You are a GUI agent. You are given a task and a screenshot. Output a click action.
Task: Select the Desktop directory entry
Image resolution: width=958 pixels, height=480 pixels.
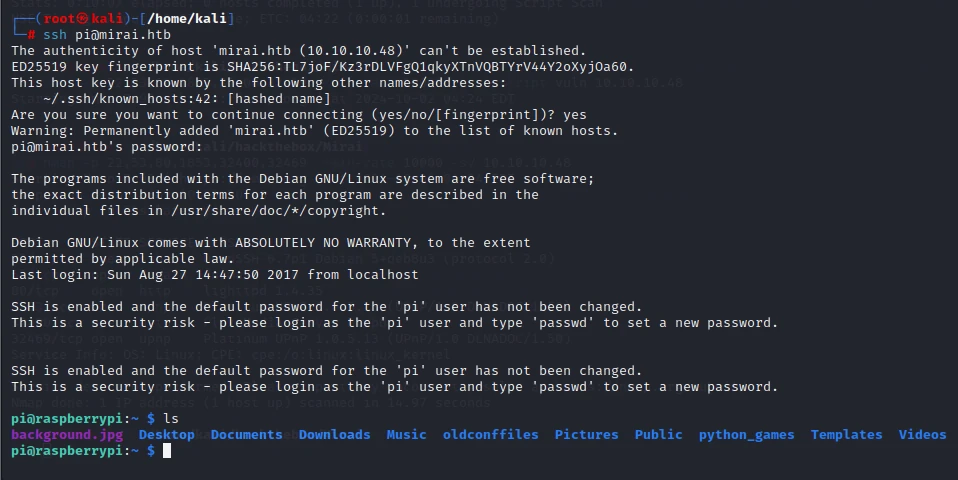pyautogui.click(x=167, y=435)
